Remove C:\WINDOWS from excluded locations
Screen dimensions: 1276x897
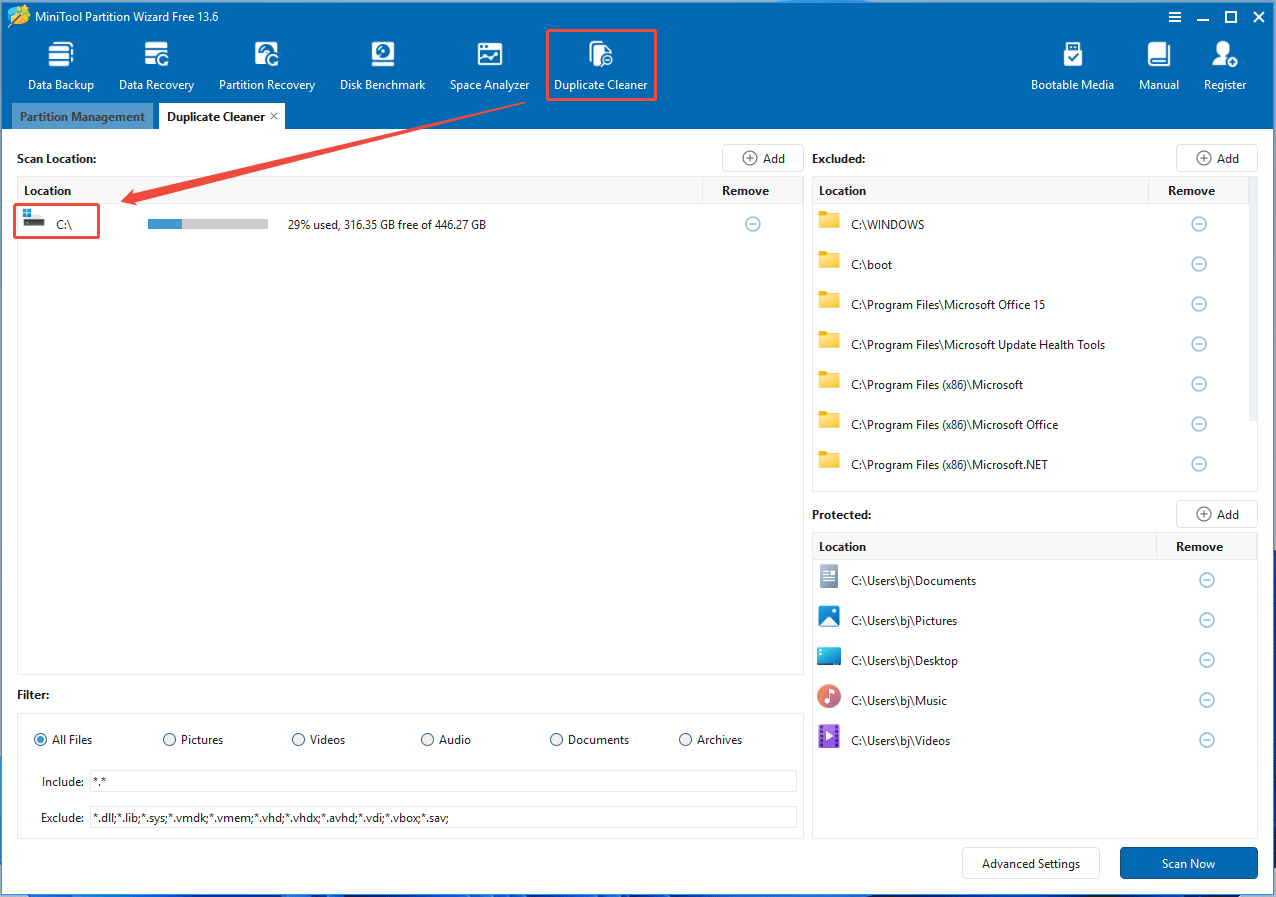tap(1199, 224)
